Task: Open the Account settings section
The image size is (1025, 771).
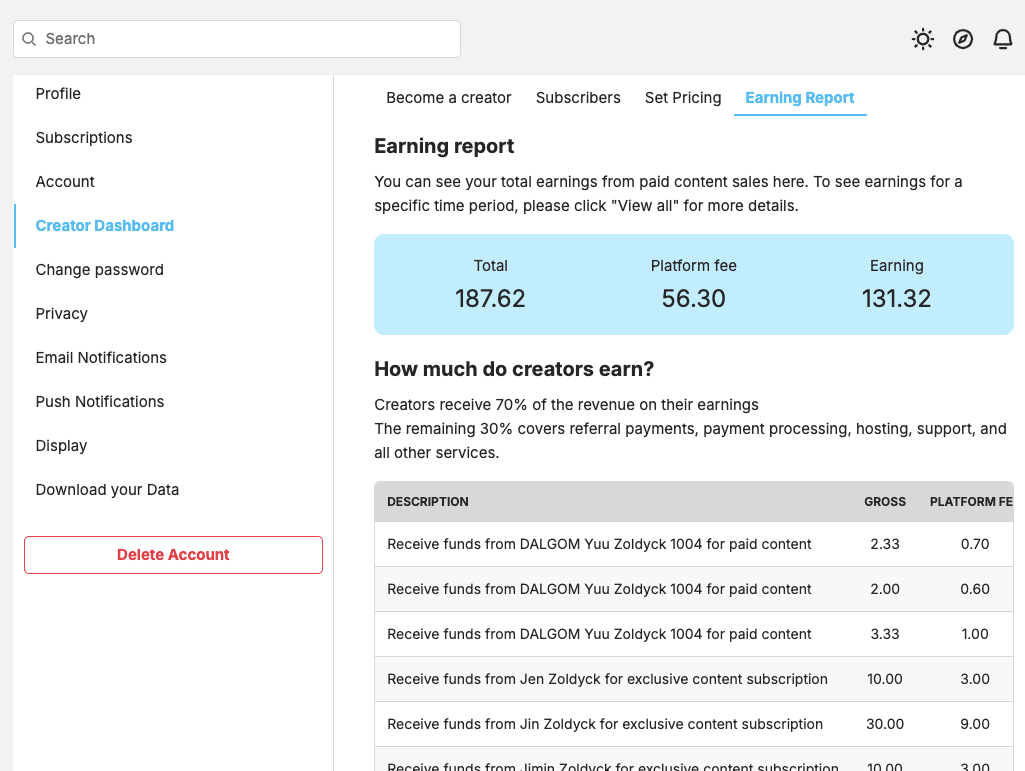Action: pos(65,181)
